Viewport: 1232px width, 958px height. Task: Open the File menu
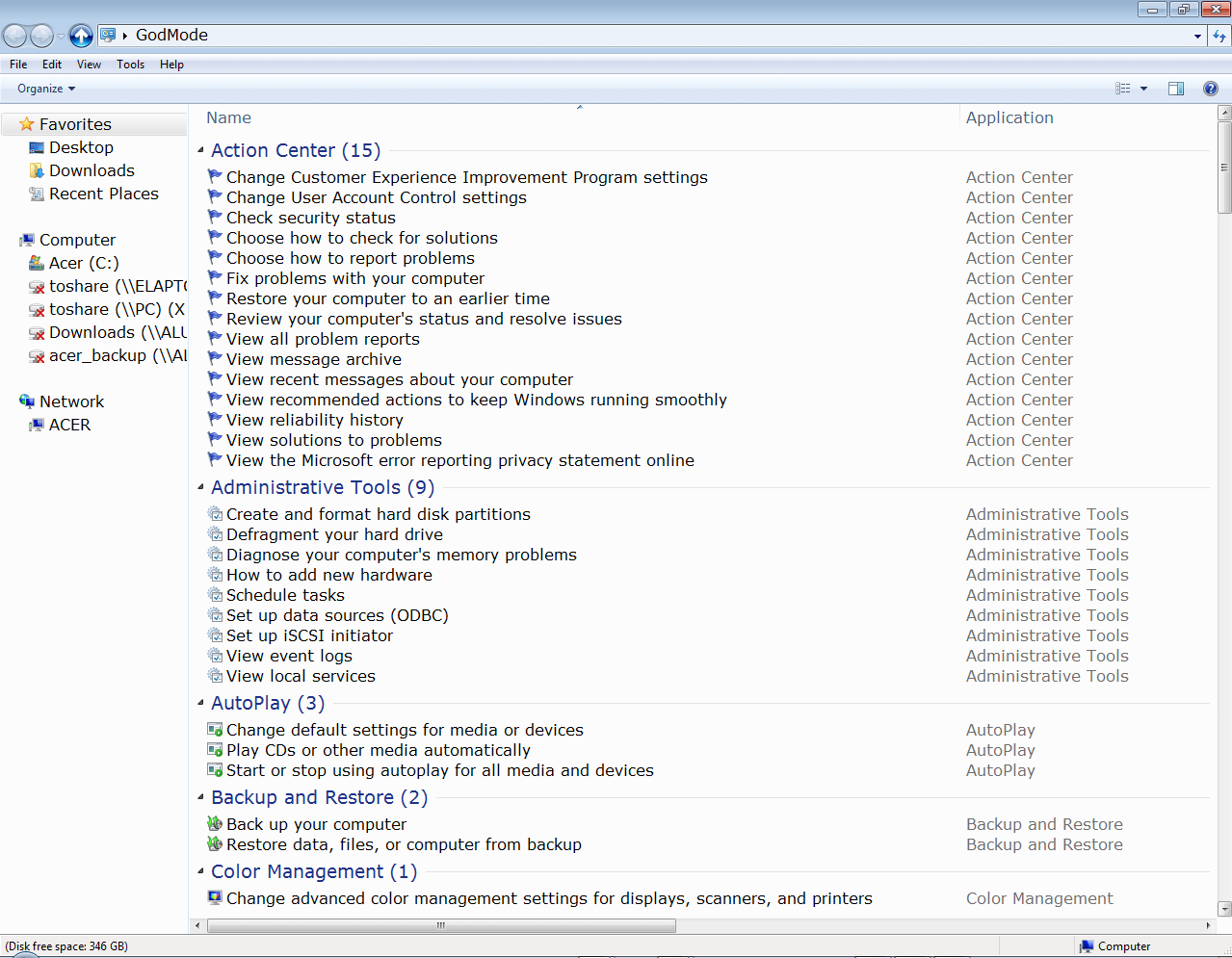pos(18,65)
